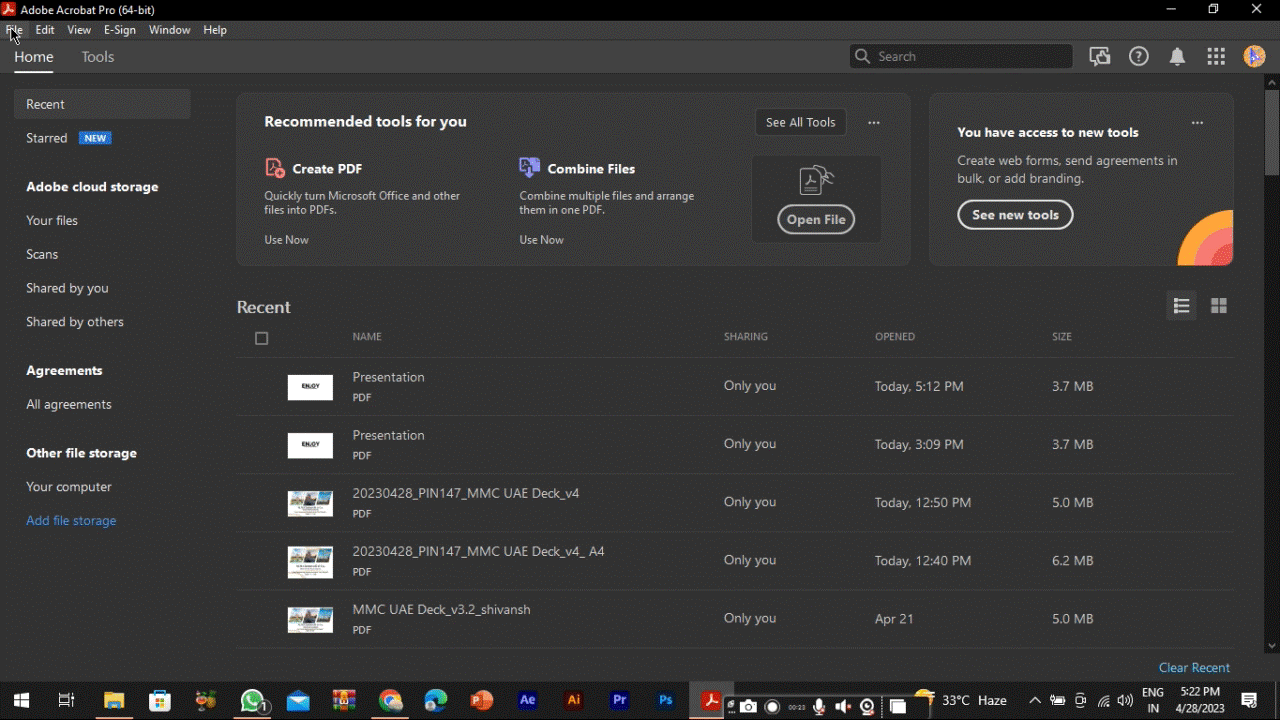Open more options in Recommended tools panel
The height and width of the screenshot is (720, 1280).
click(874, 123)
